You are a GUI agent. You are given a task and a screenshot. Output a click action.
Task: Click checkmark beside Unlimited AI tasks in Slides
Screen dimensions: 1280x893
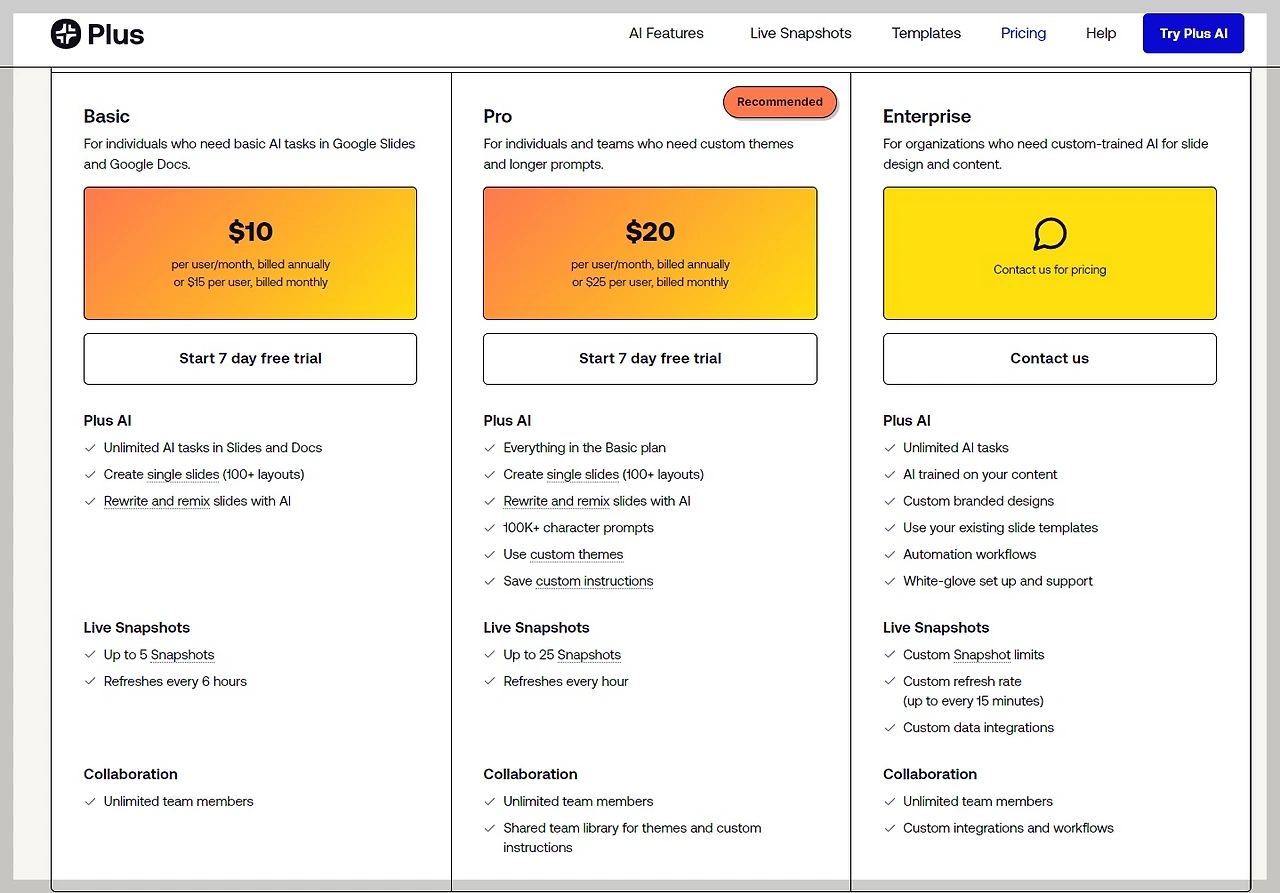90,448
